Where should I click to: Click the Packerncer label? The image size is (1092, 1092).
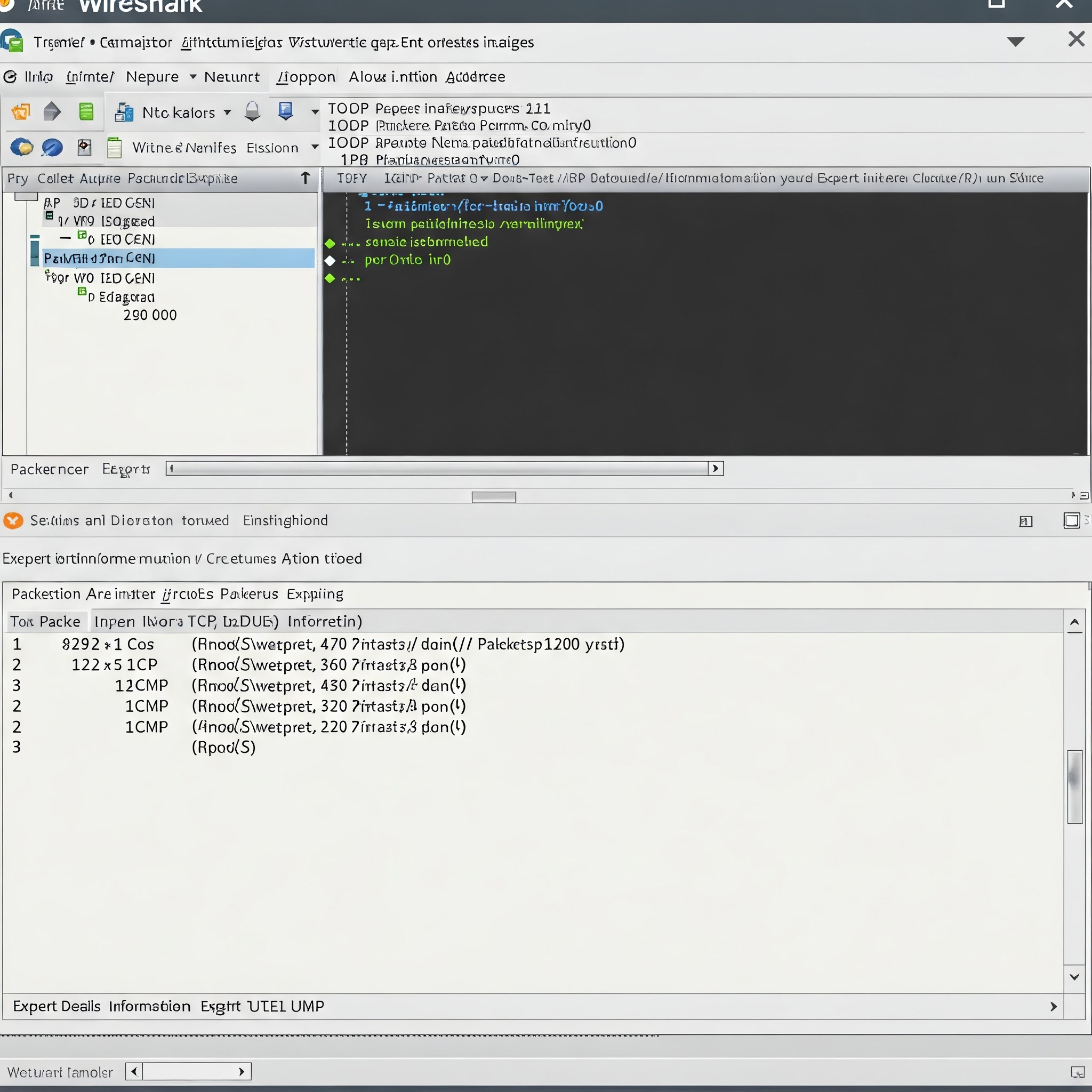pyautogui.click(x=49, y=469)
